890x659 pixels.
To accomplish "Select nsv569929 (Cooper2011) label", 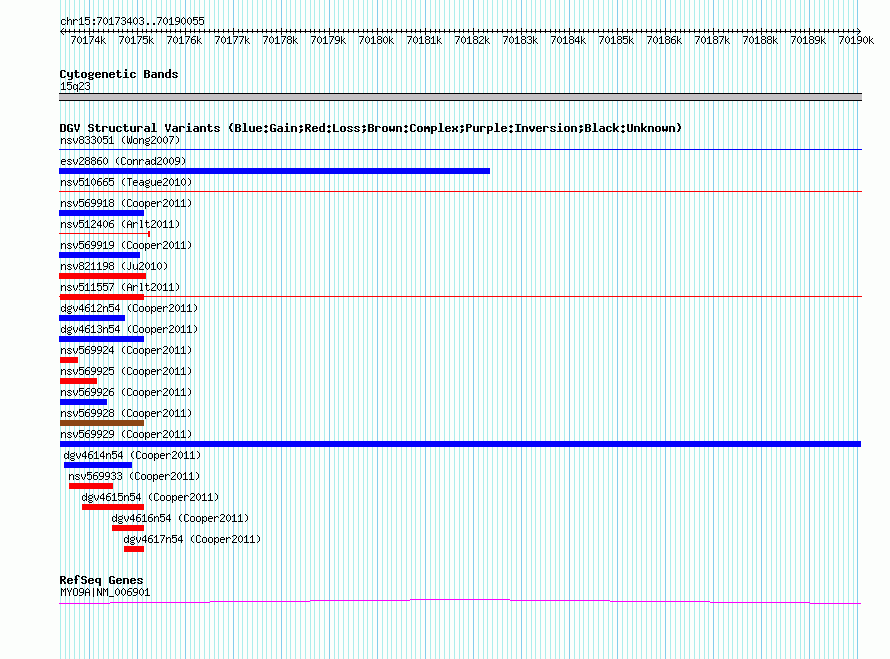I will tap(126, 434).
